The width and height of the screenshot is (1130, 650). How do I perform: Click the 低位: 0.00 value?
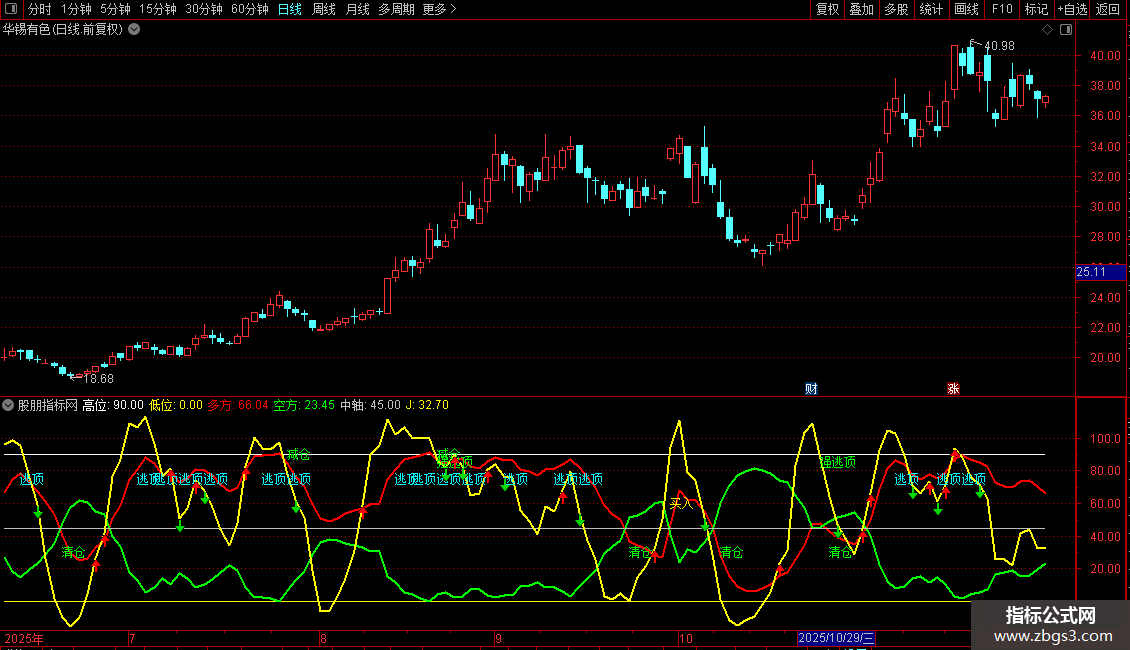point(176,405)
